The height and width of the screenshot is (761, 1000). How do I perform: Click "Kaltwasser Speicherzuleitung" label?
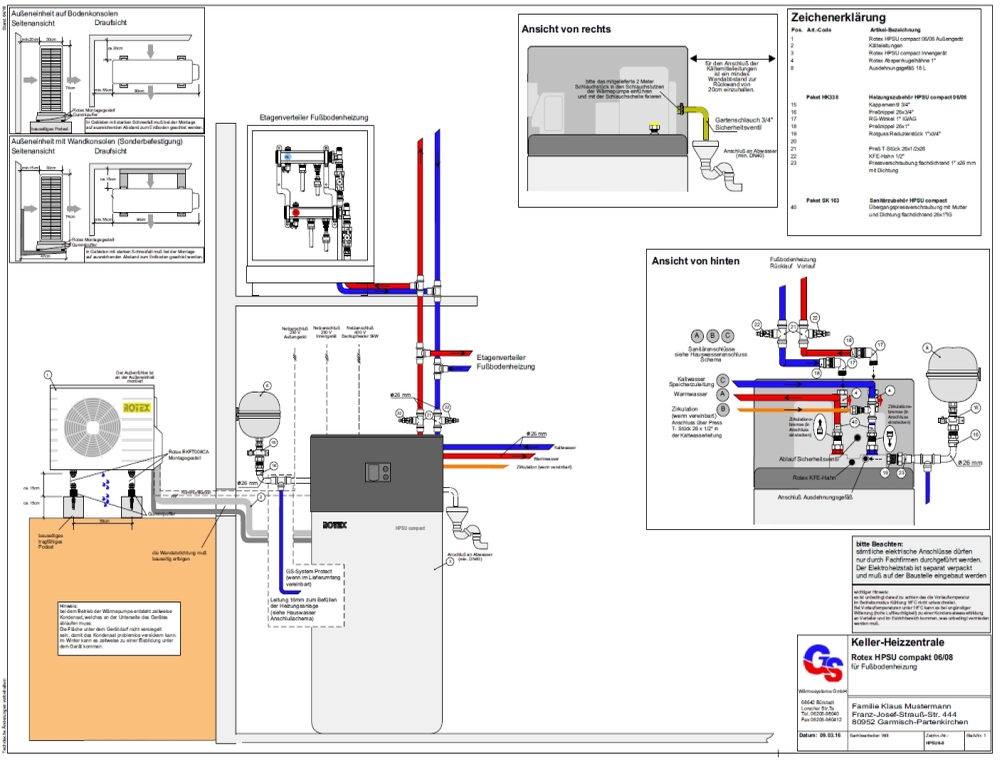click(x=691, y=381)
